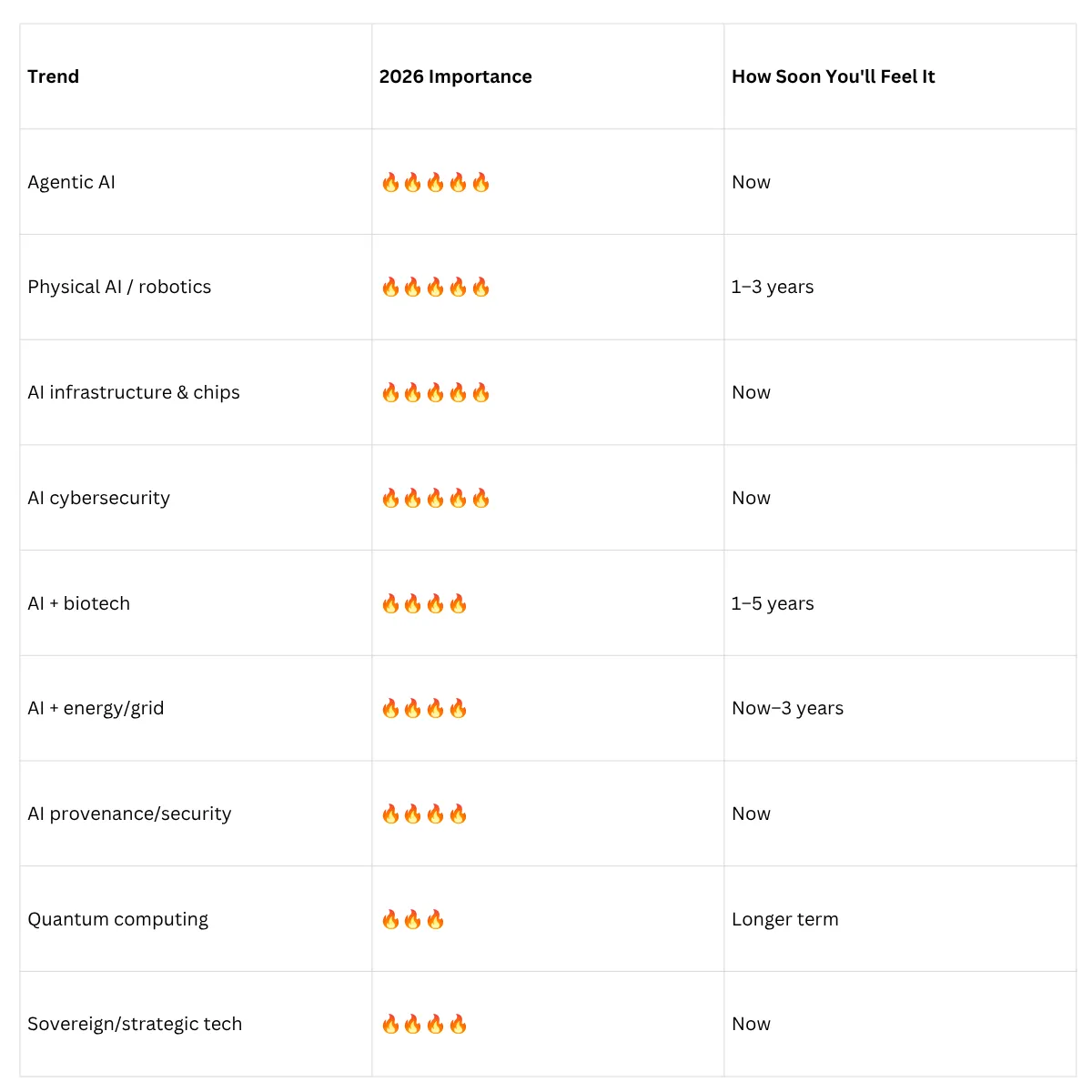Click the Quantum computing trend cell
The image size is (1092, 1092).
click(196, 919)
